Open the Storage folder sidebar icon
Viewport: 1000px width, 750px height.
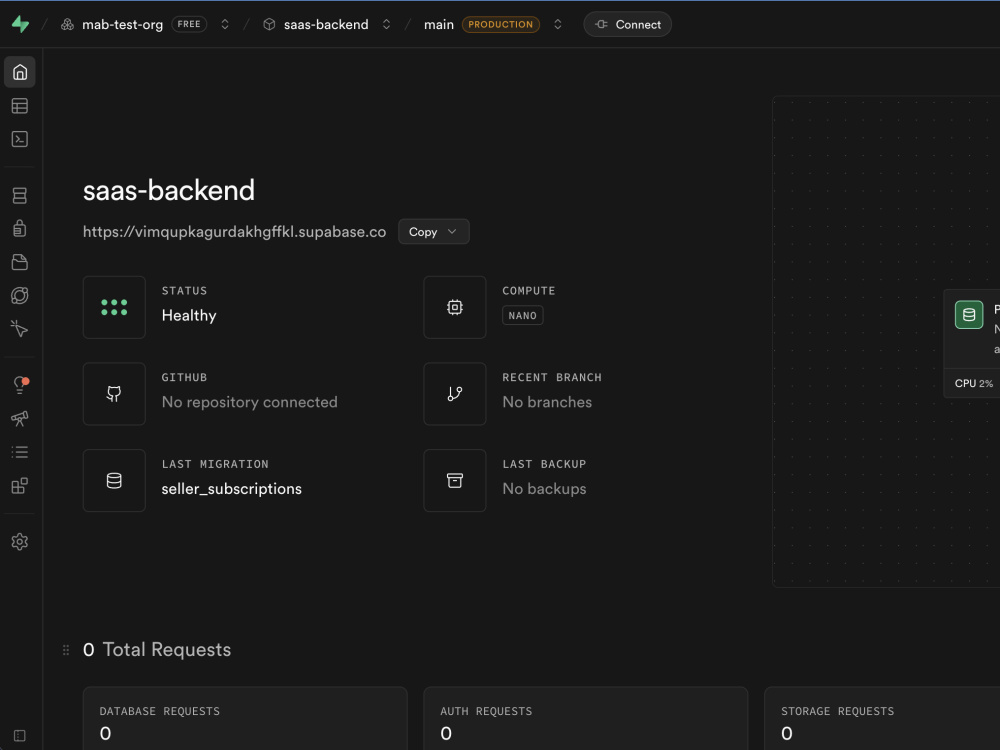pos(20,262)
